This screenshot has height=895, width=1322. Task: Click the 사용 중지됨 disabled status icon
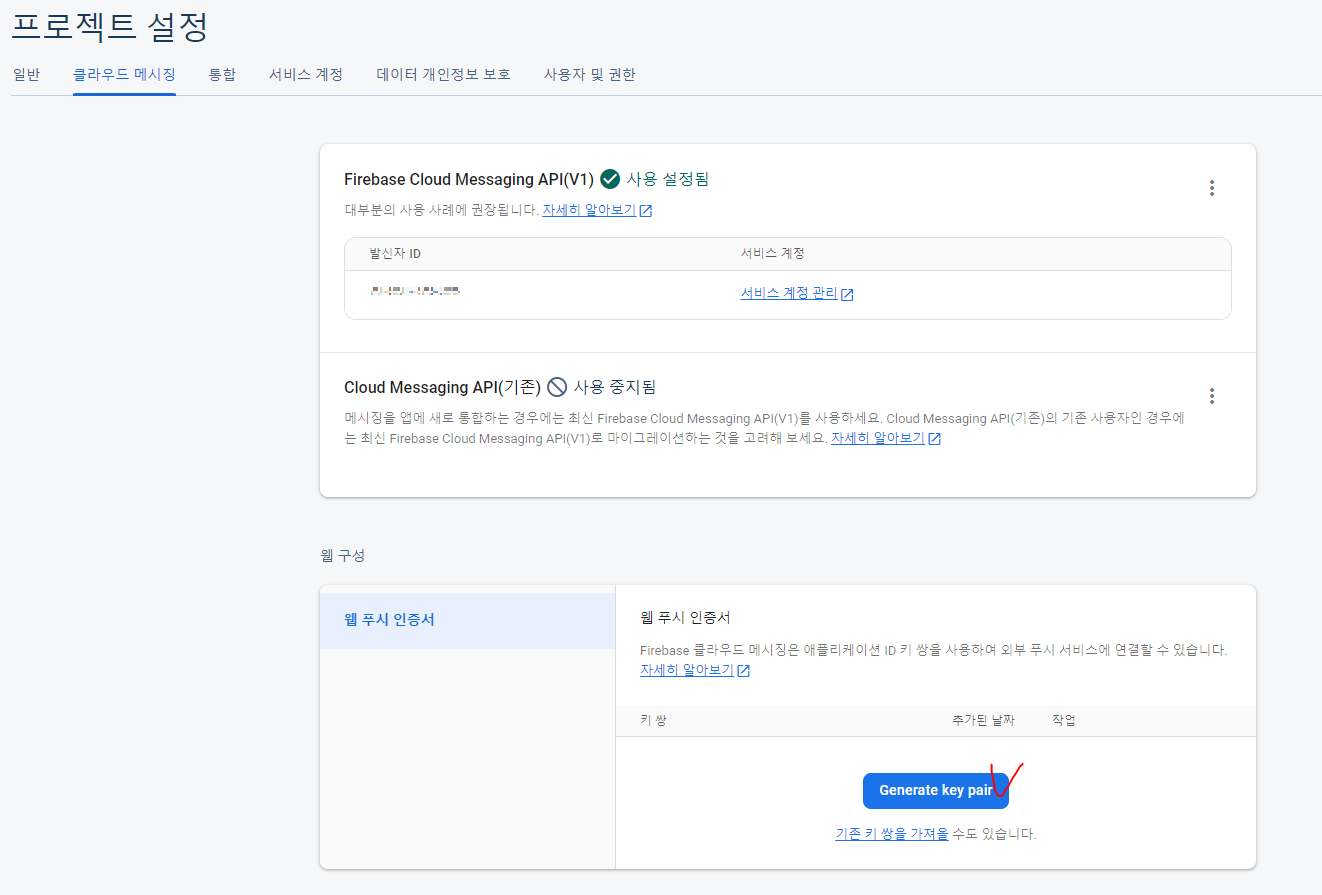click(x=557, y=387)
